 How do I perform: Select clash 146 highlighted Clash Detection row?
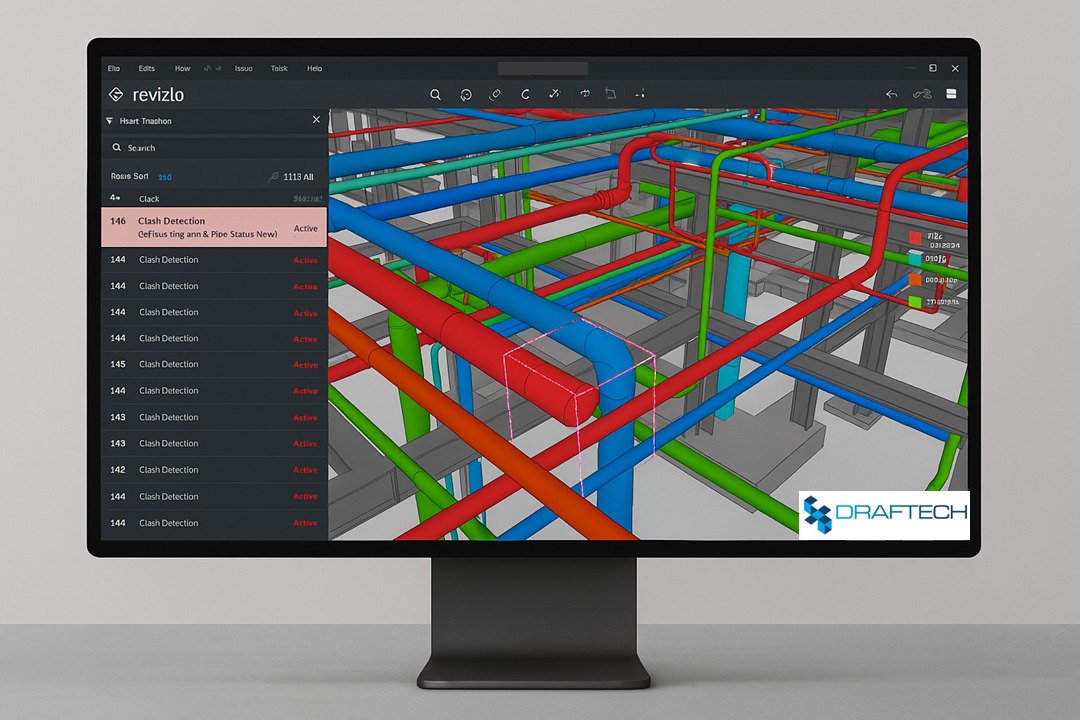214,227
